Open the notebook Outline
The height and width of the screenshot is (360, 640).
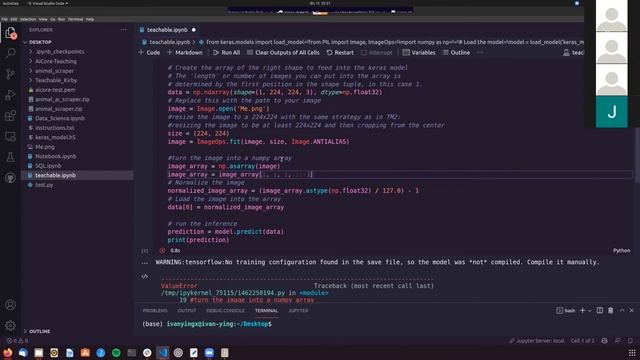point(456,53)
